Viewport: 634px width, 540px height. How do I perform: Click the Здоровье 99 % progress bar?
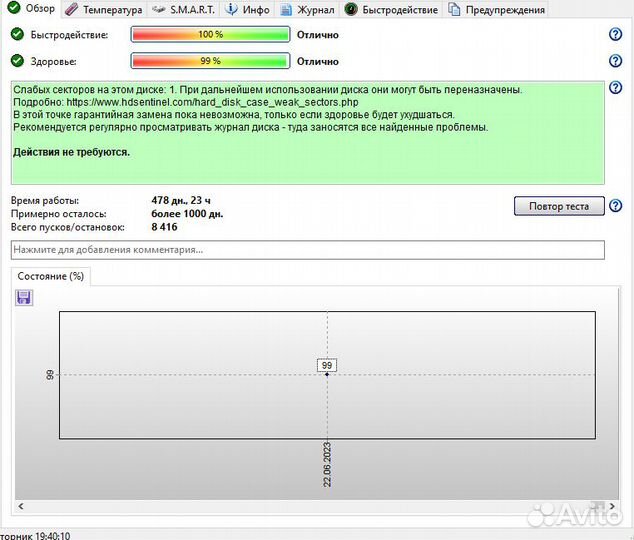(x=210, y=61)
